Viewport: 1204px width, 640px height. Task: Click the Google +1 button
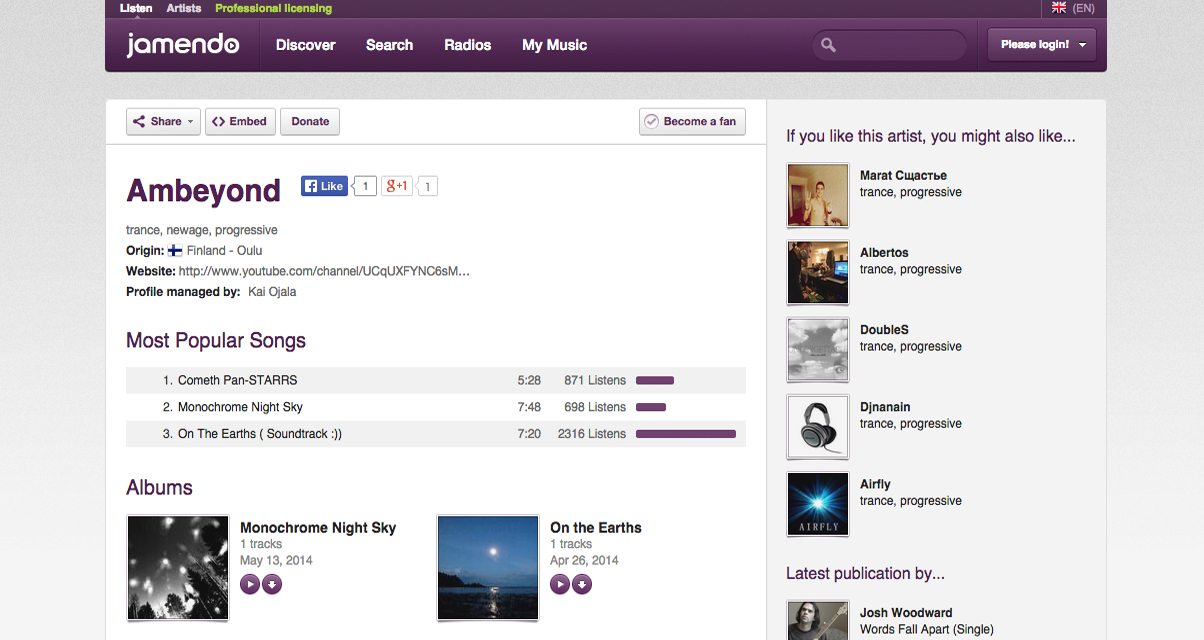397,186
